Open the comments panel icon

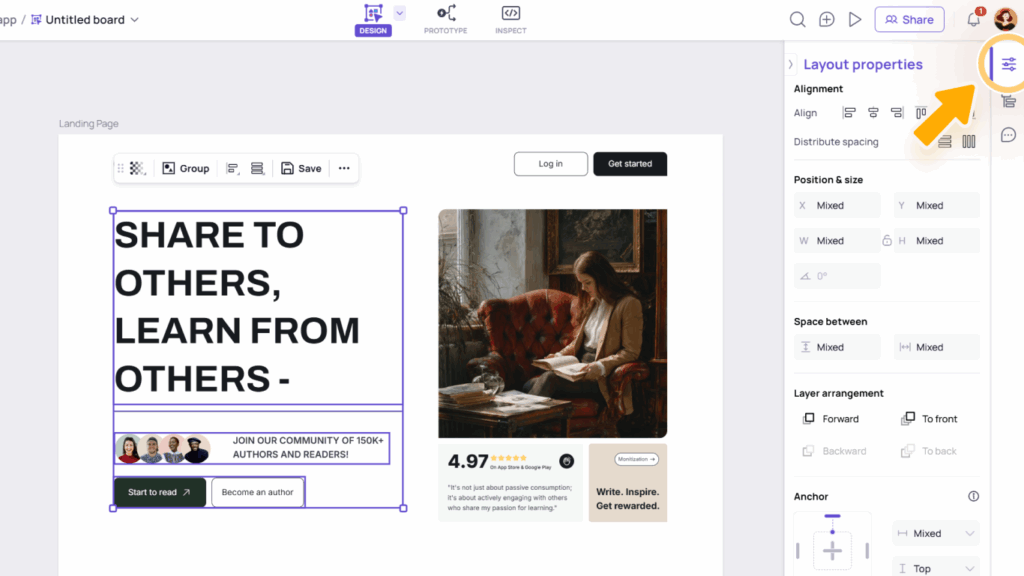click(1008, 135)
